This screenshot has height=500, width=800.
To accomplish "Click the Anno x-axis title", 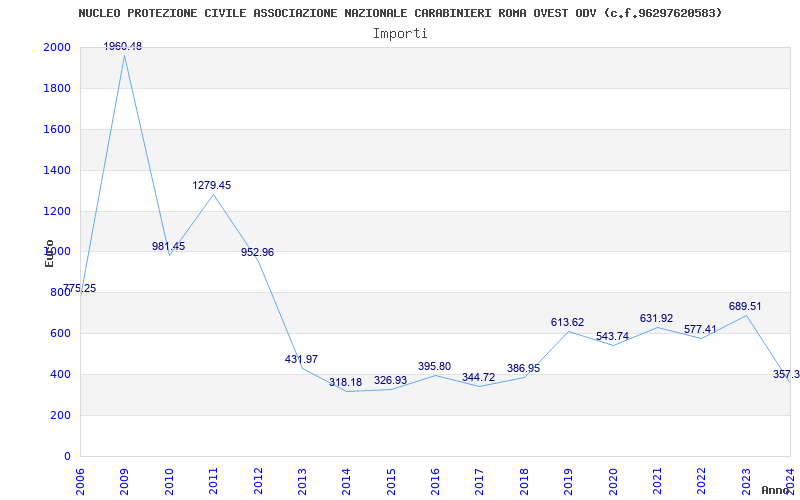I will (x=776, y=490).
